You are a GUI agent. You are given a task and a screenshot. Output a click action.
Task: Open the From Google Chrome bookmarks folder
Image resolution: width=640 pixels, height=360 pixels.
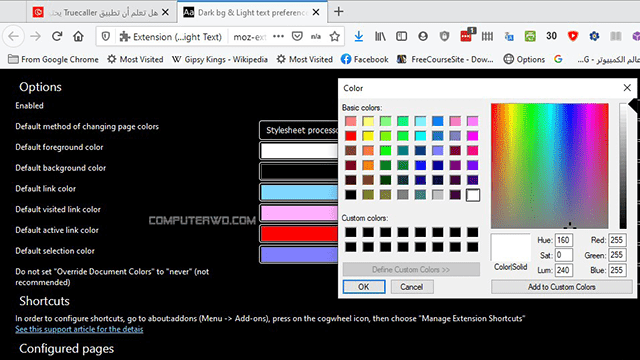53,59
